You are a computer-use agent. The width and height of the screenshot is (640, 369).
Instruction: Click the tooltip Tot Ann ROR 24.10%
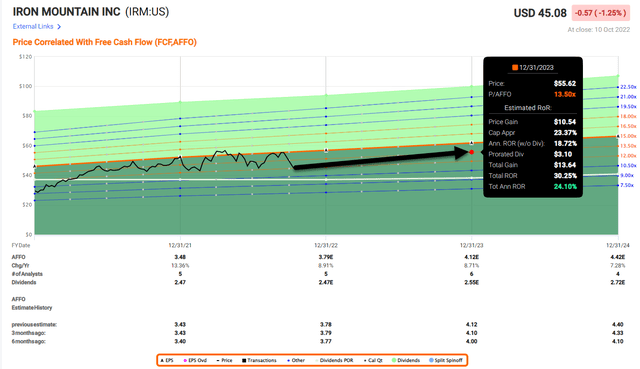tap(565, 187)
